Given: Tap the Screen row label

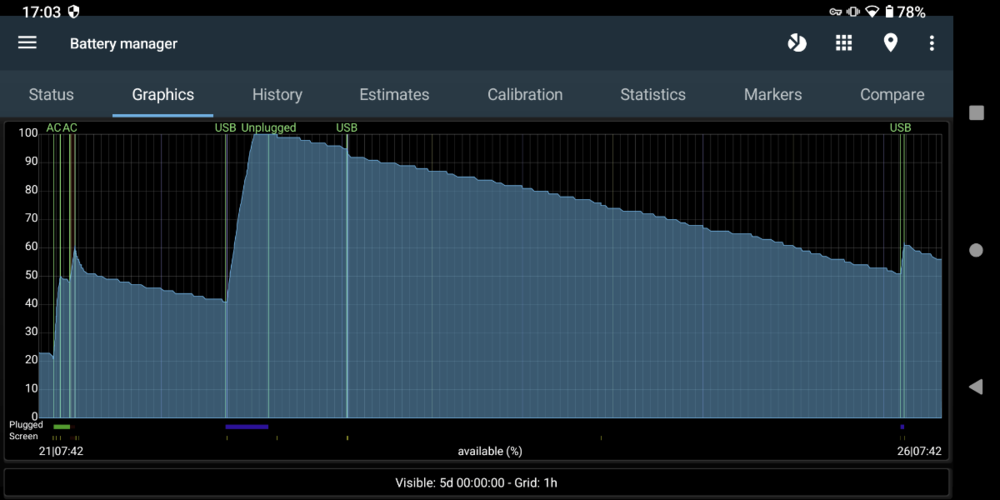Looking at the screenshot, I should point(24,436).
